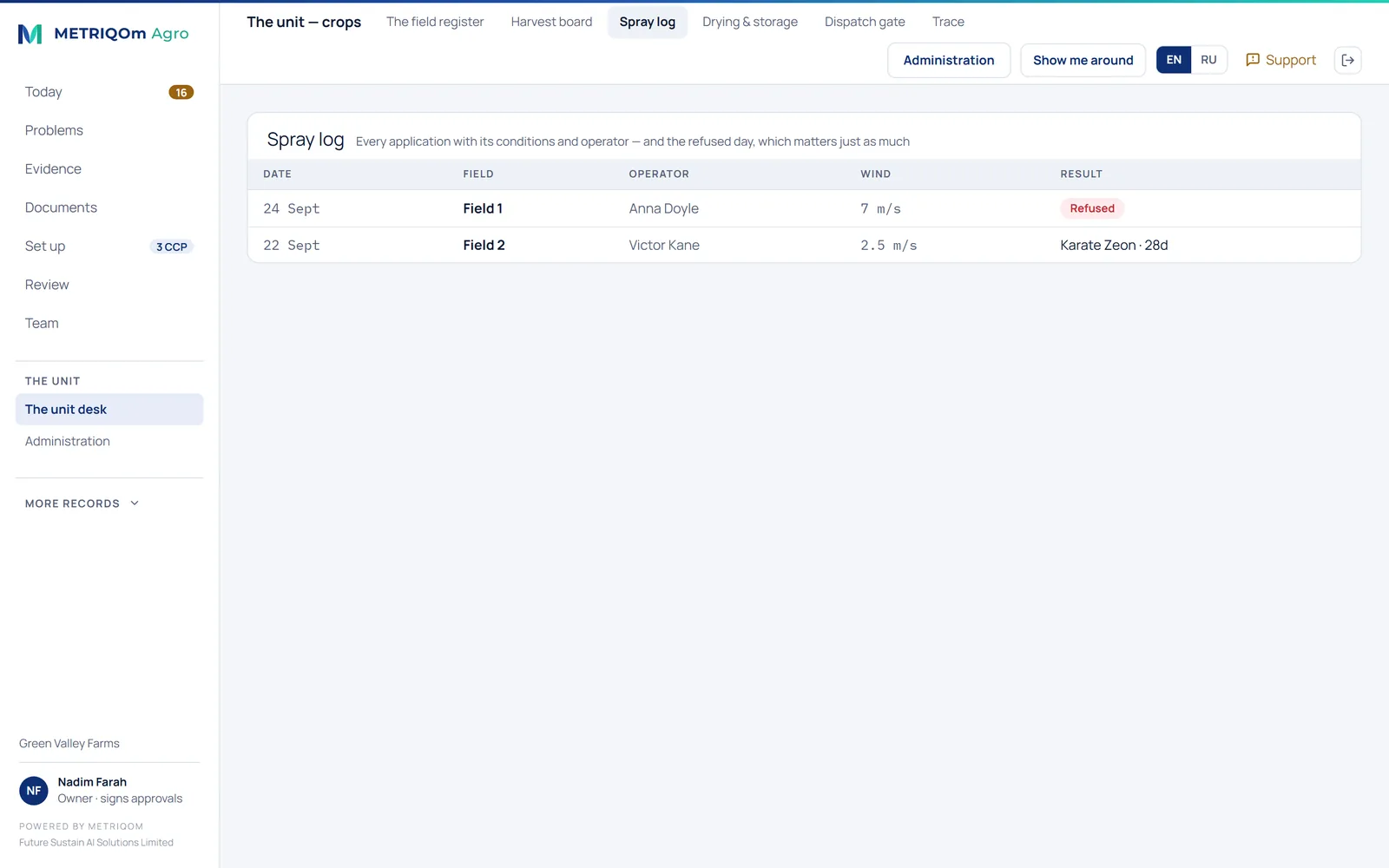Screen dimensions: 1389x868
Task: Click the logout icon button
Action: coord(1347,60)
